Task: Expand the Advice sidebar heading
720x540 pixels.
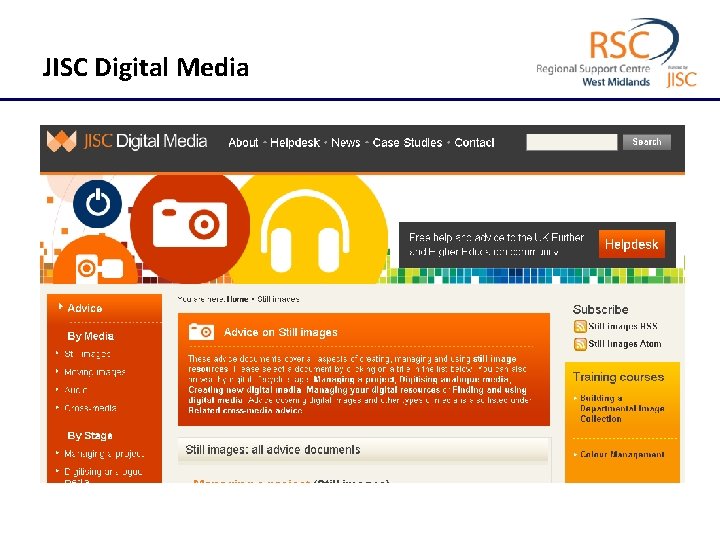Action: pos(84,308)
